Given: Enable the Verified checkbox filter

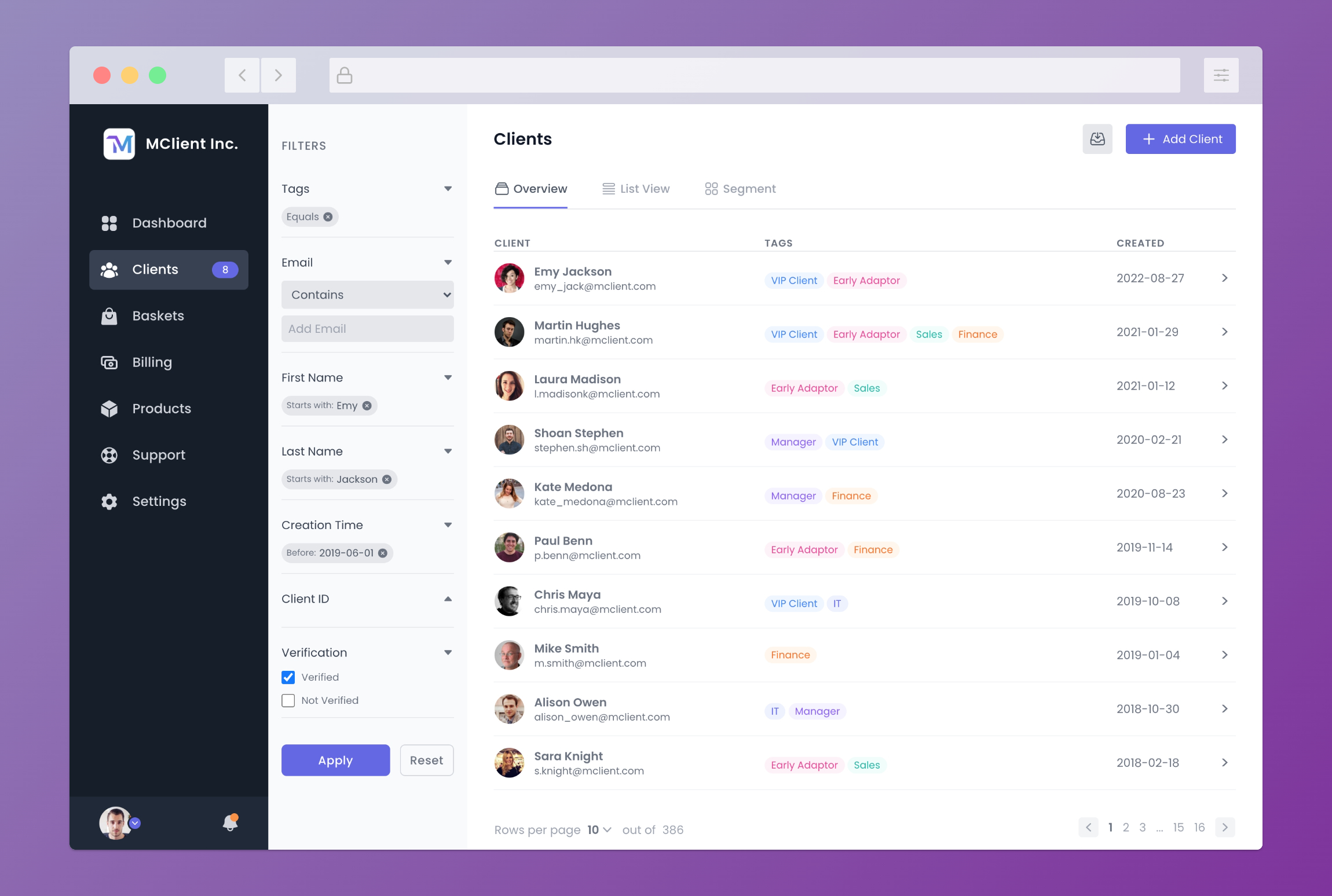Looking at the screenshot, I should point(288,677).
